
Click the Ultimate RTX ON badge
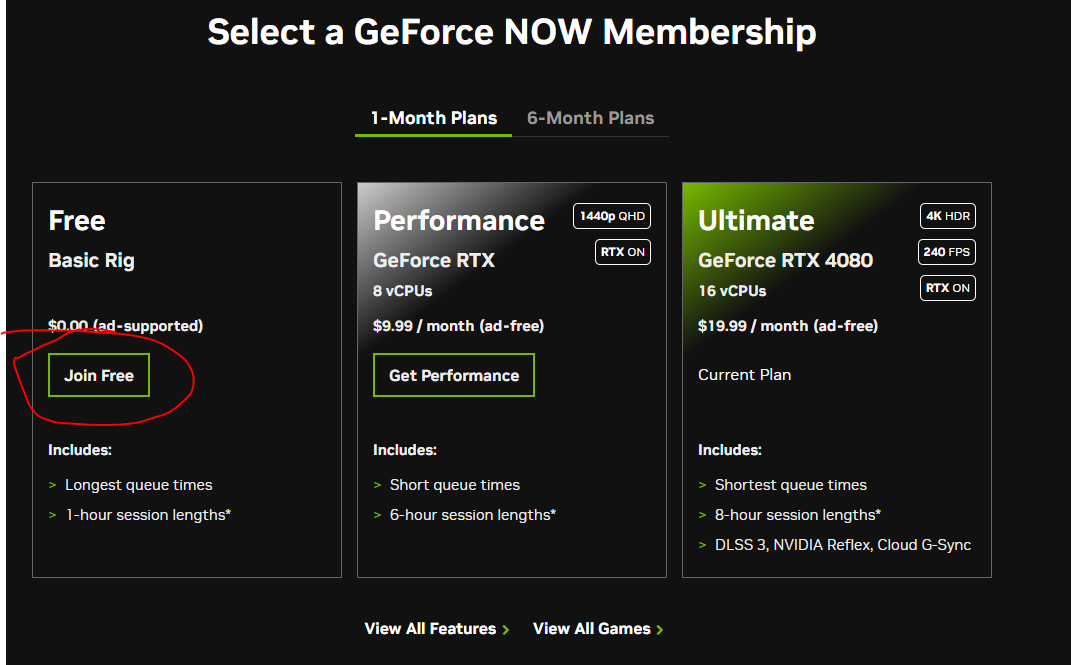coord(947,288)
